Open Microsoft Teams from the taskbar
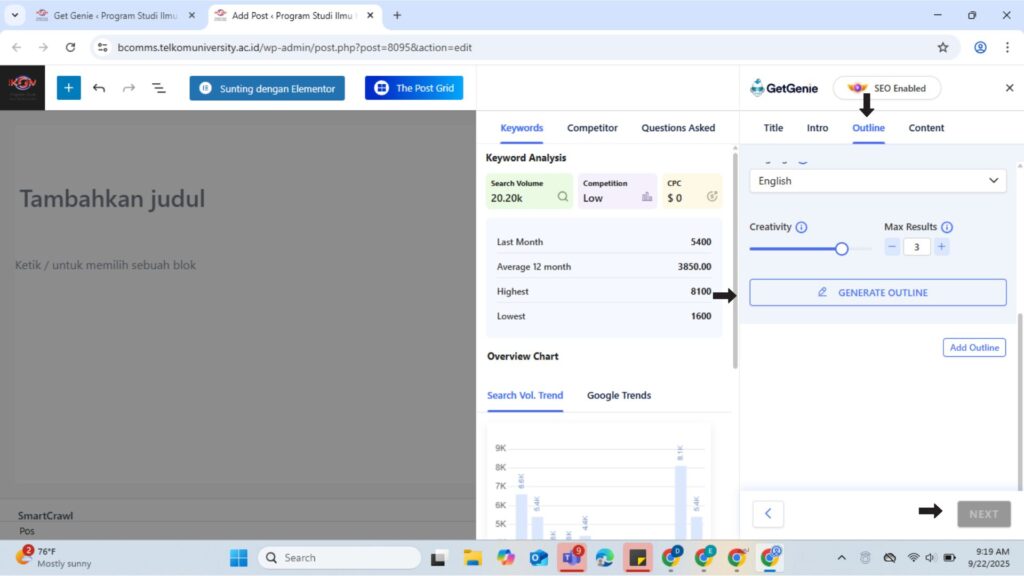Viewport: 1024px width, 576px height. point(571,558)
